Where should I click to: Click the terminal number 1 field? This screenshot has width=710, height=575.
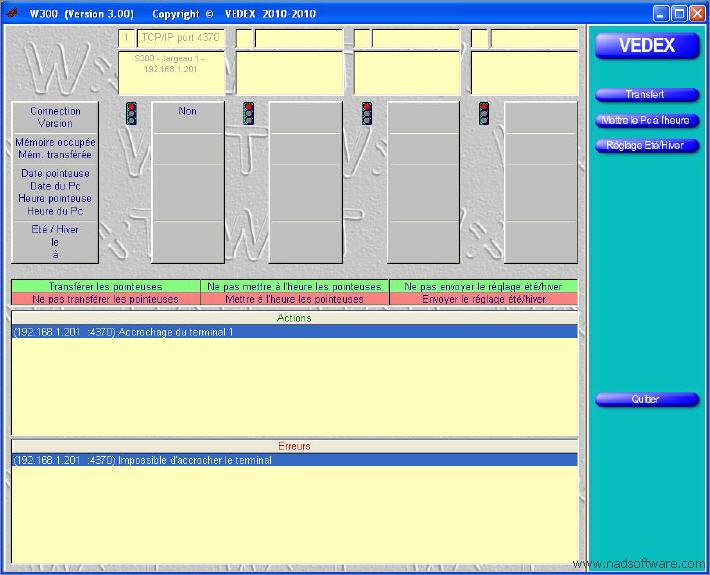[x=127, y=38]
